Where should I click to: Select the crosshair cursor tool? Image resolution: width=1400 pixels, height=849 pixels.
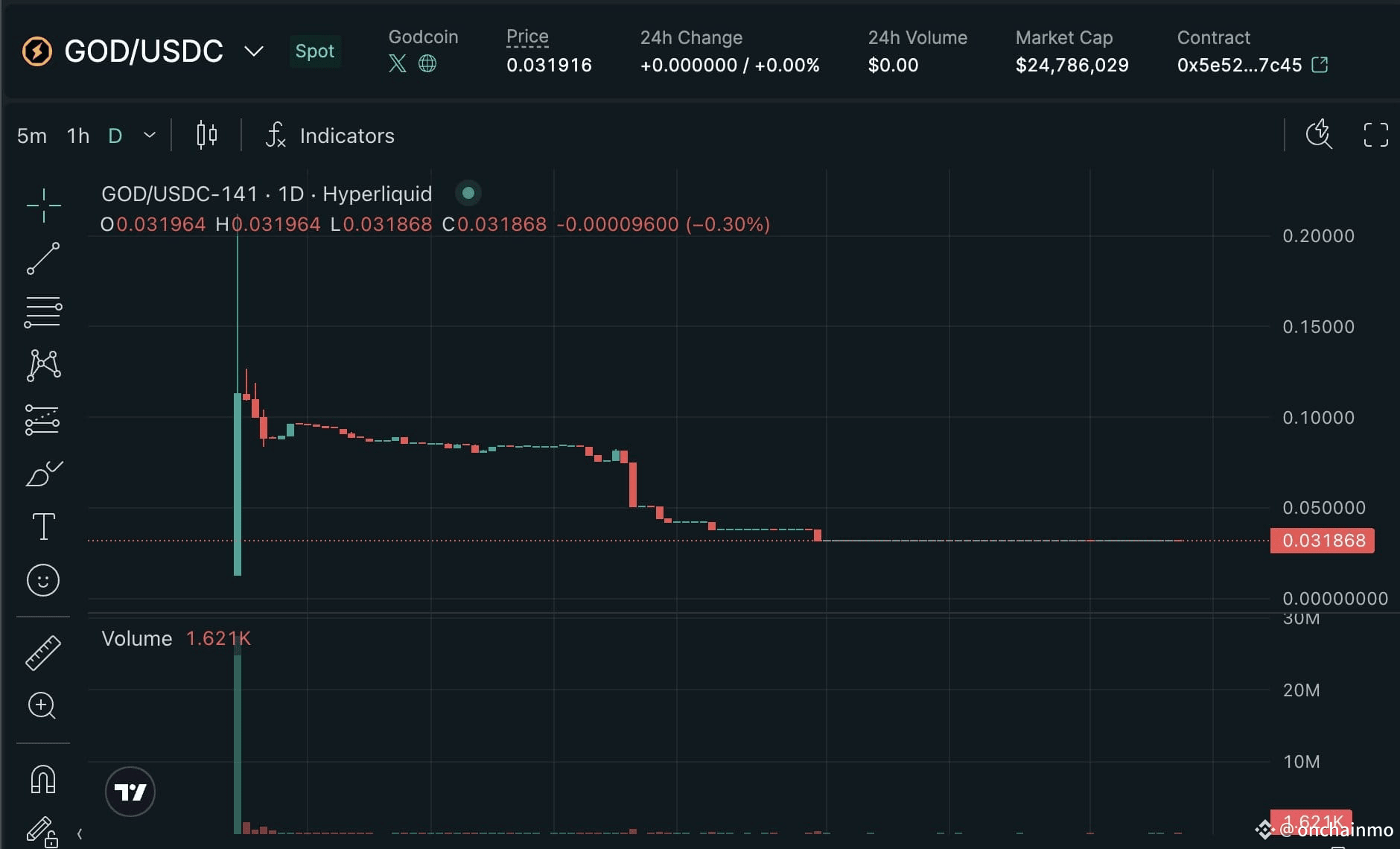click(x=43, y=206)
